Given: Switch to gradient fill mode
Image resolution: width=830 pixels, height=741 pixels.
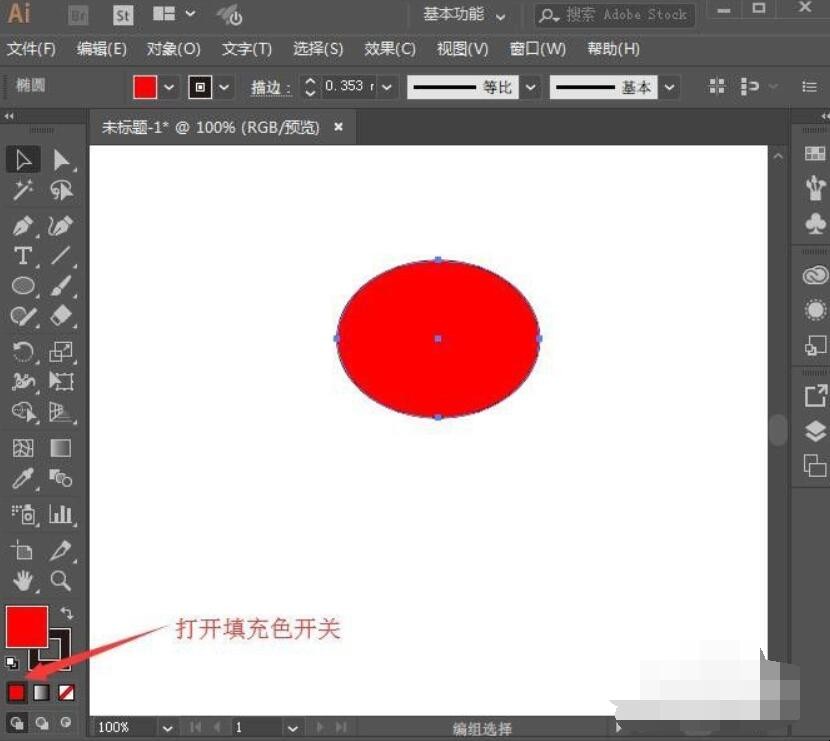Looking at the screenshot, I should click(x=41, y=692).
